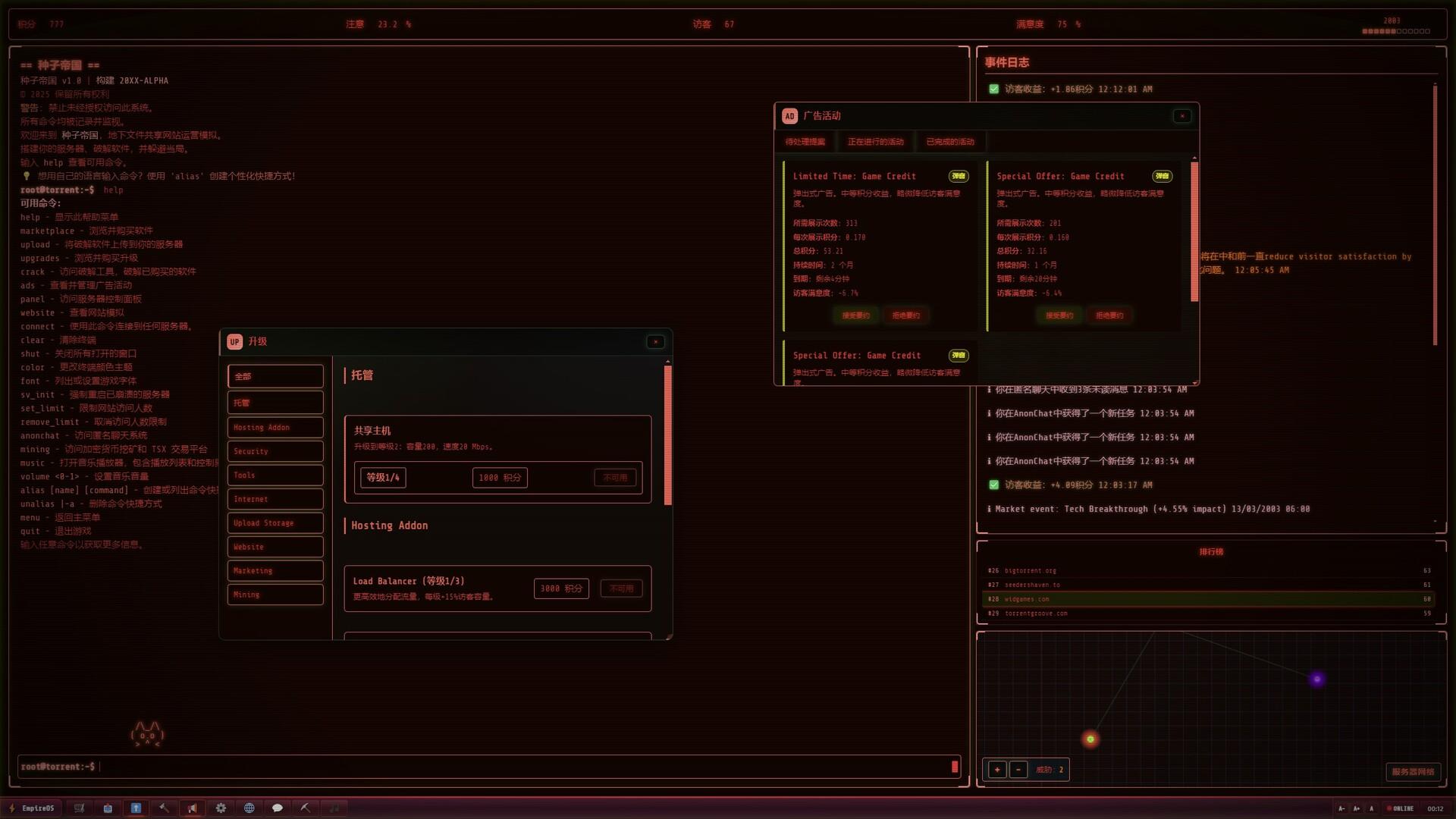
Task: Open the upgrades gear icon in taskbar
Action: 221,808
